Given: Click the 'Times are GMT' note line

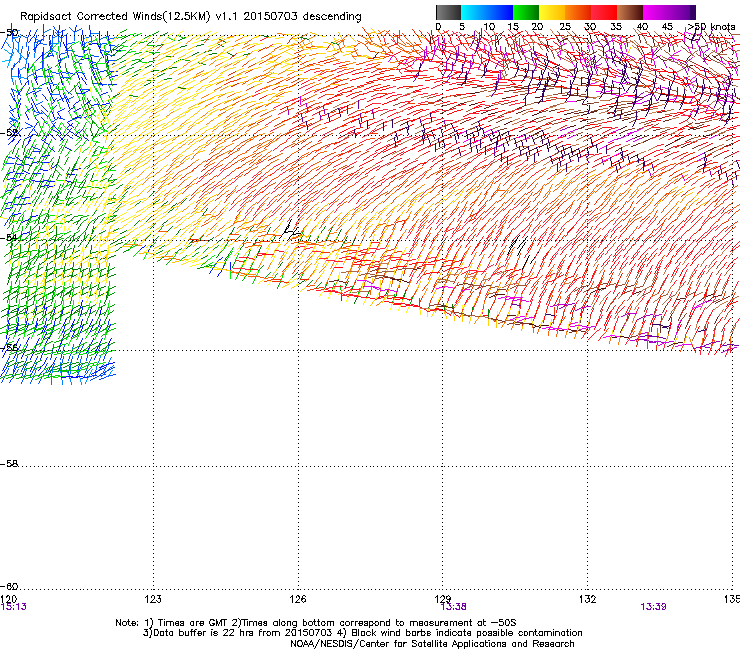Looking at the screenshot, I should [x=316, y=623].
